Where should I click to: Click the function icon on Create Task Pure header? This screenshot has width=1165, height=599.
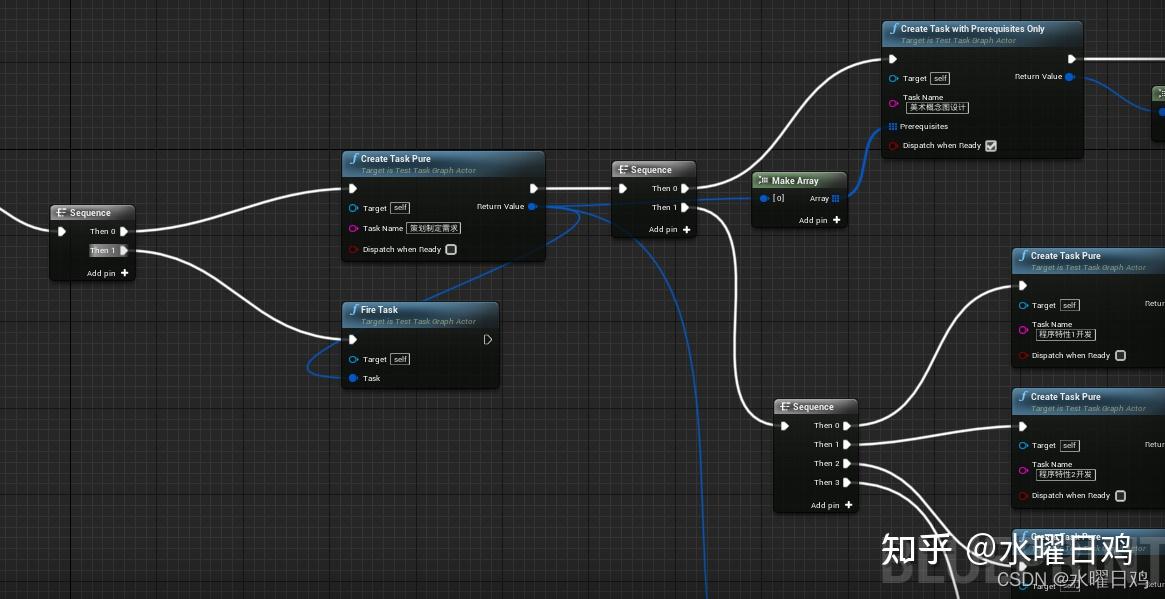pyautogui.click(x=353, y=158)
